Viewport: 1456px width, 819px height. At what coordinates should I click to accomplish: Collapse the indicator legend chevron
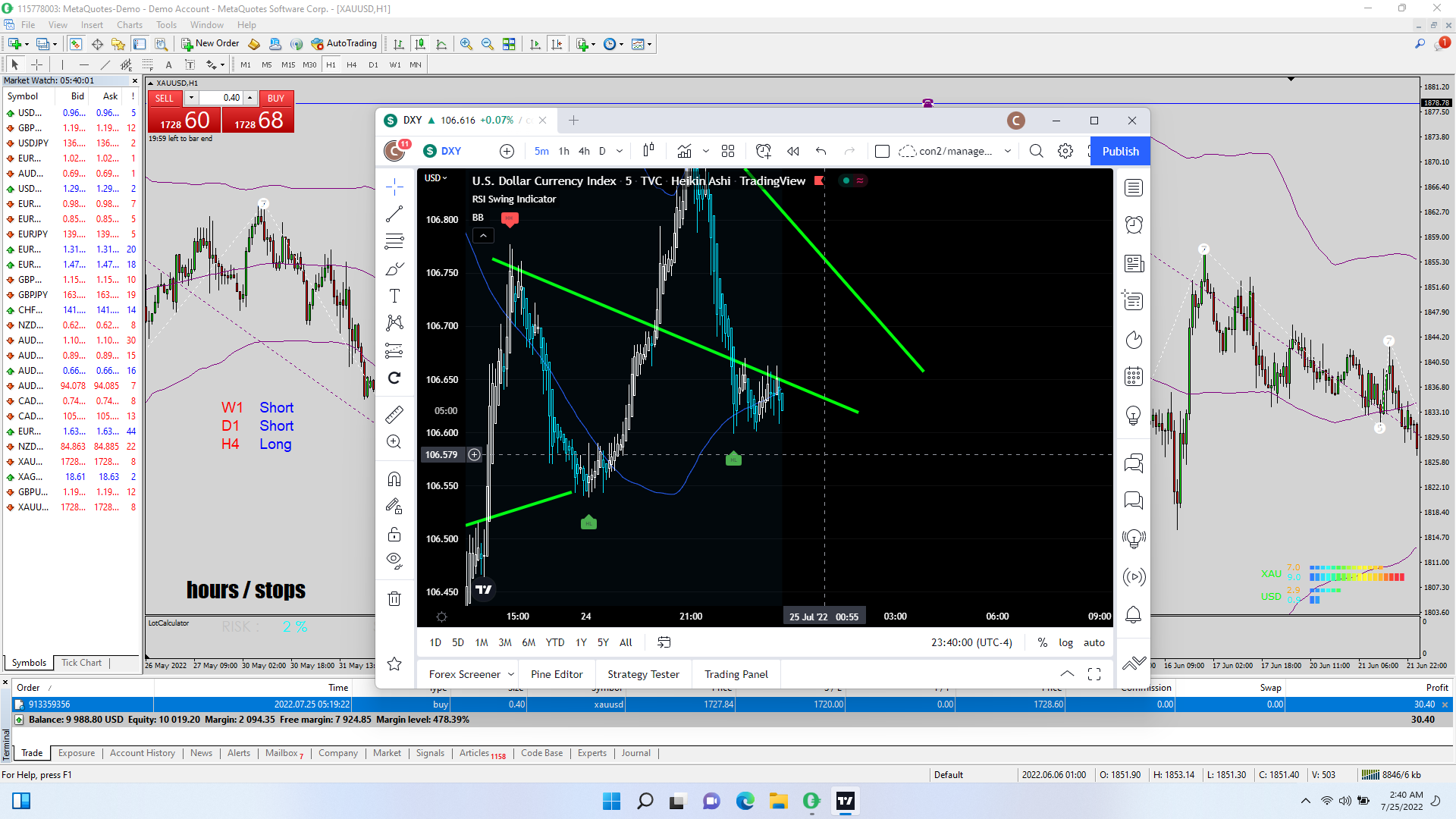click(x=483, y=236)
